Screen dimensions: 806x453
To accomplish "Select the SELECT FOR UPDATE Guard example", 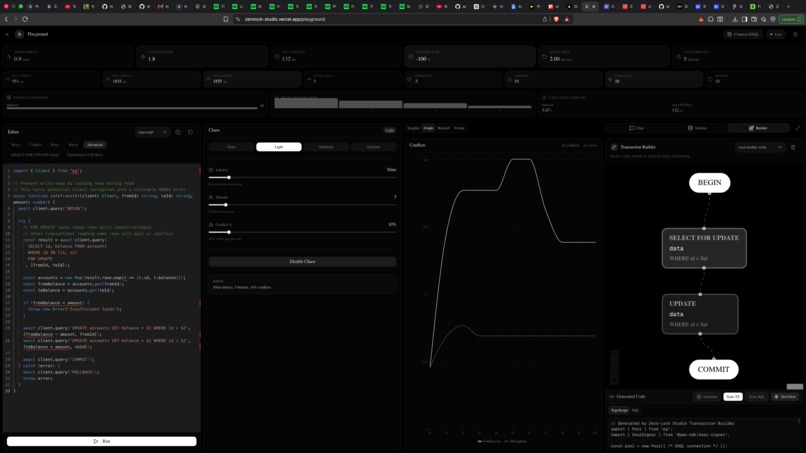I will pos(35,155).
